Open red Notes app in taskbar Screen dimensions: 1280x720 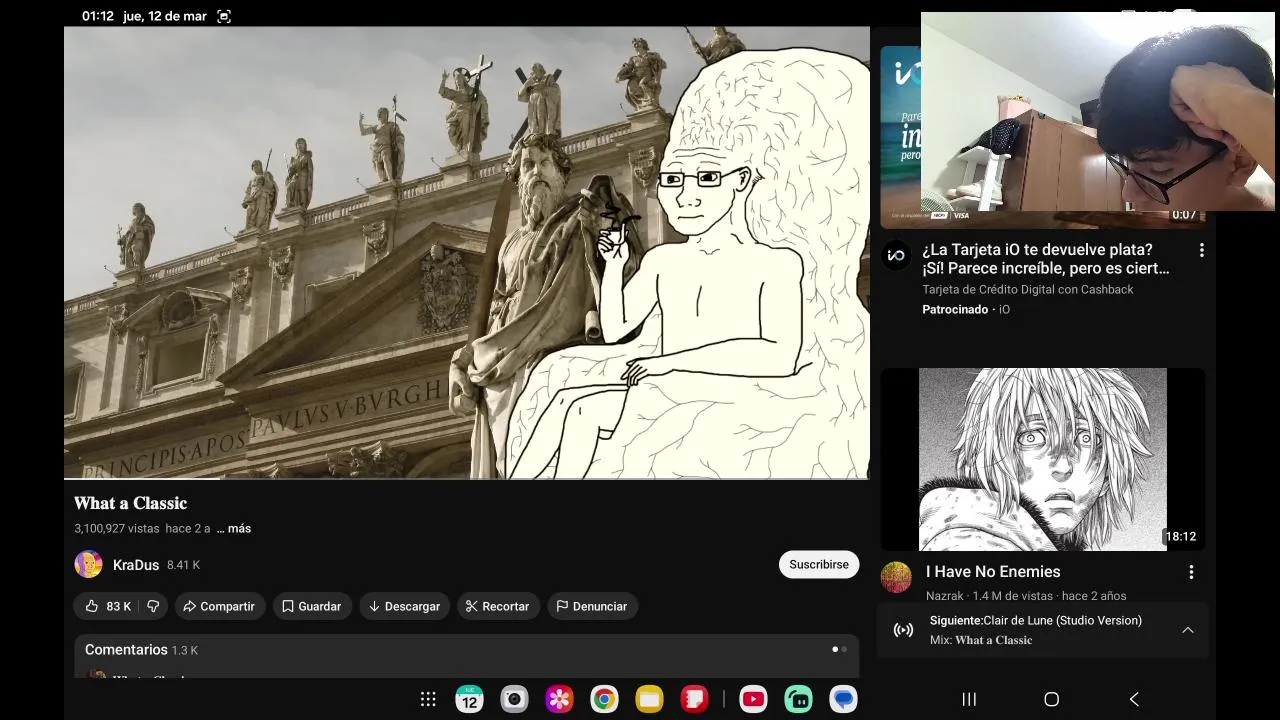coord(694,699)
